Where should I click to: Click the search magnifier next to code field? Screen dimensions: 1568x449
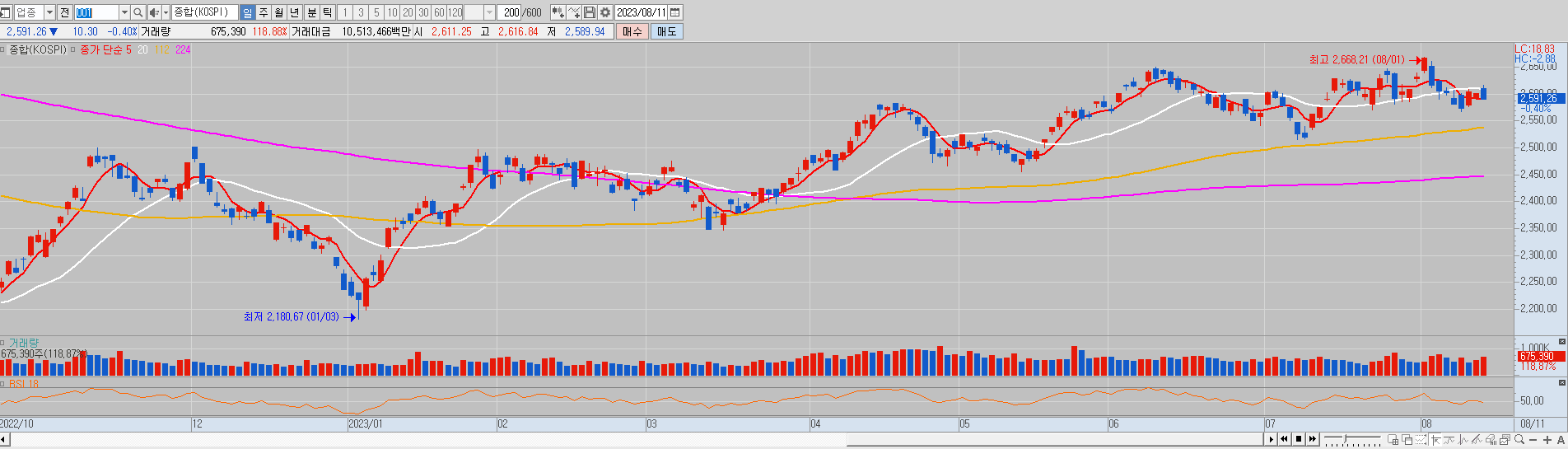pos(138,12)
